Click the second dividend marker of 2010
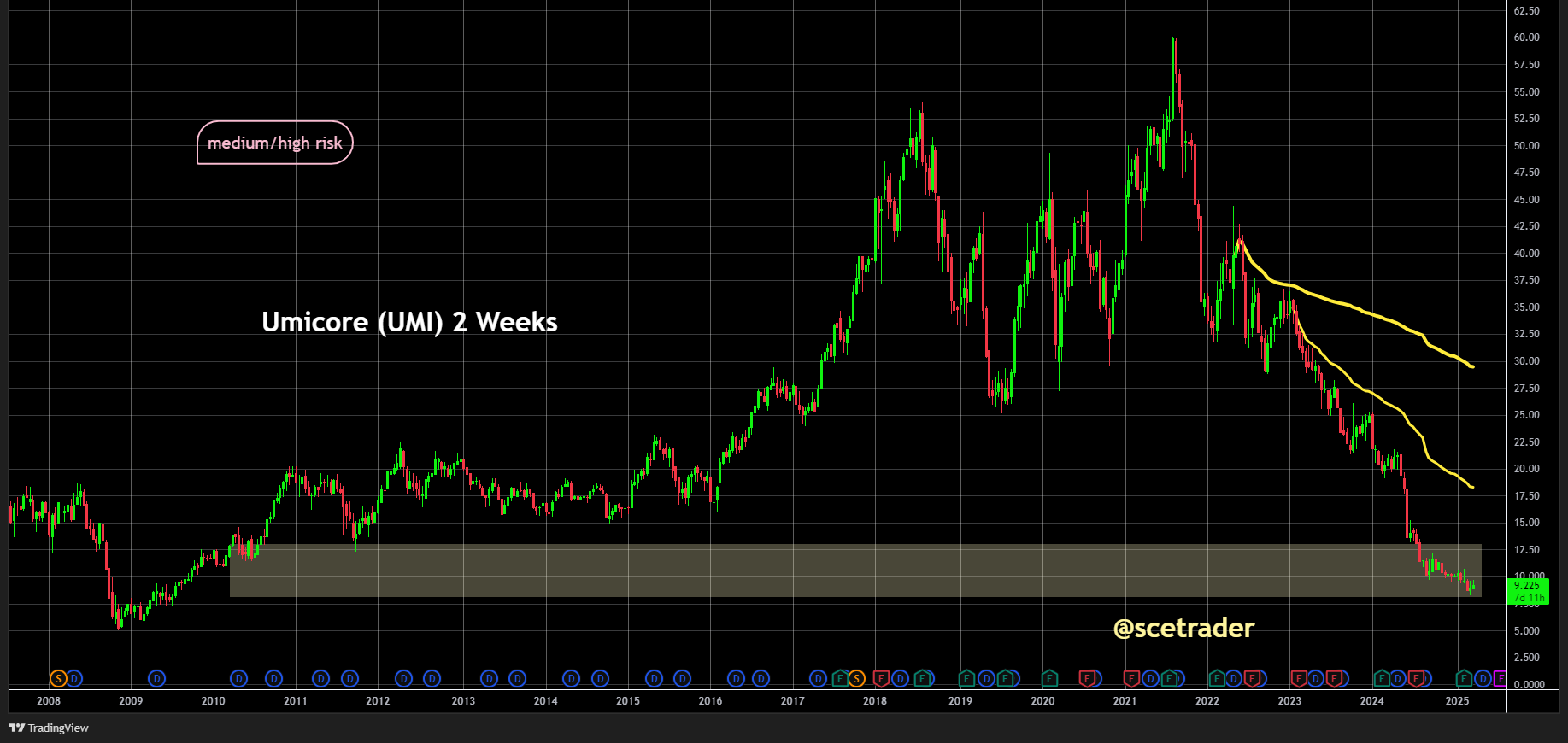 [273, 679]
